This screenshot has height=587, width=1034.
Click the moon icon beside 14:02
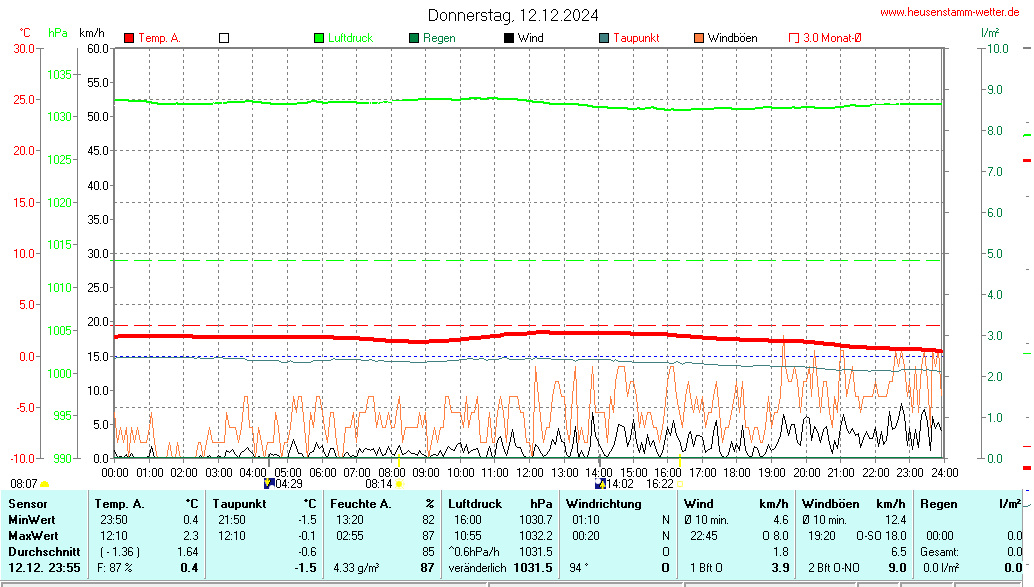[x=600, y=483]
